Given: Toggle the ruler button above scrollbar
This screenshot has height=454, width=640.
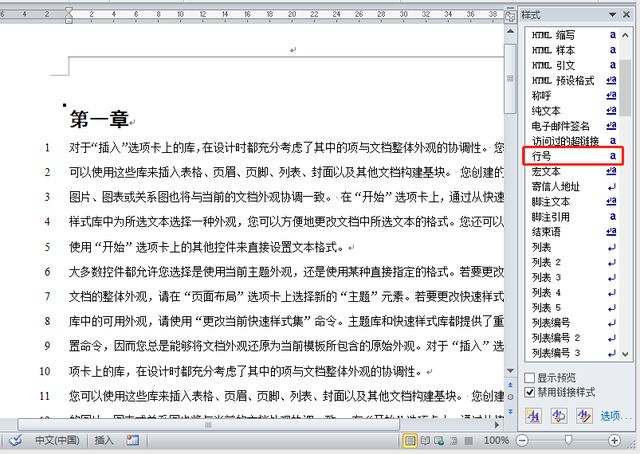Looking at the screenshot, I should tap(510, 16).
